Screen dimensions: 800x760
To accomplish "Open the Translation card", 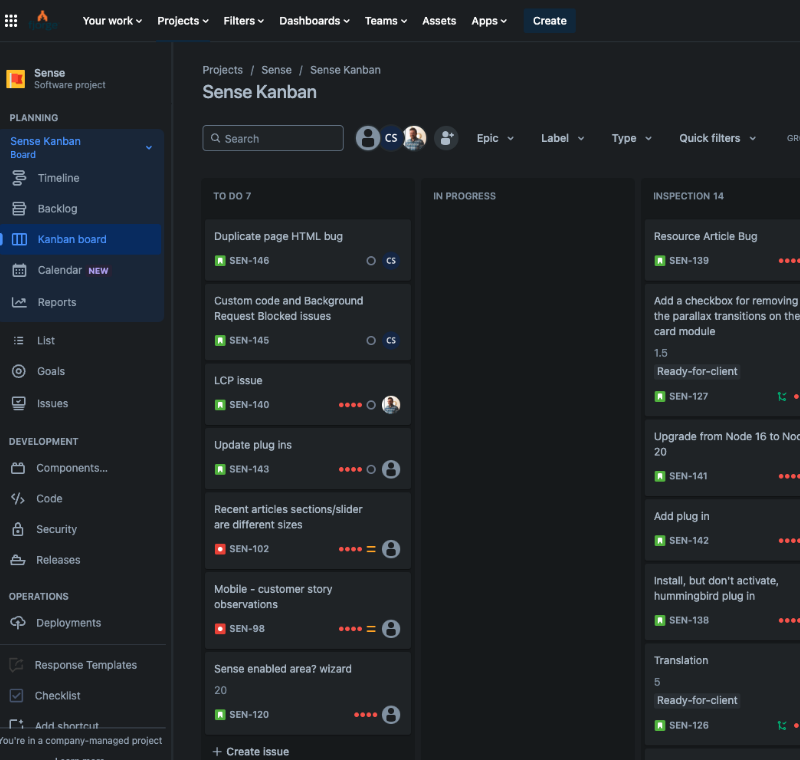I will [x=722, y=694].
